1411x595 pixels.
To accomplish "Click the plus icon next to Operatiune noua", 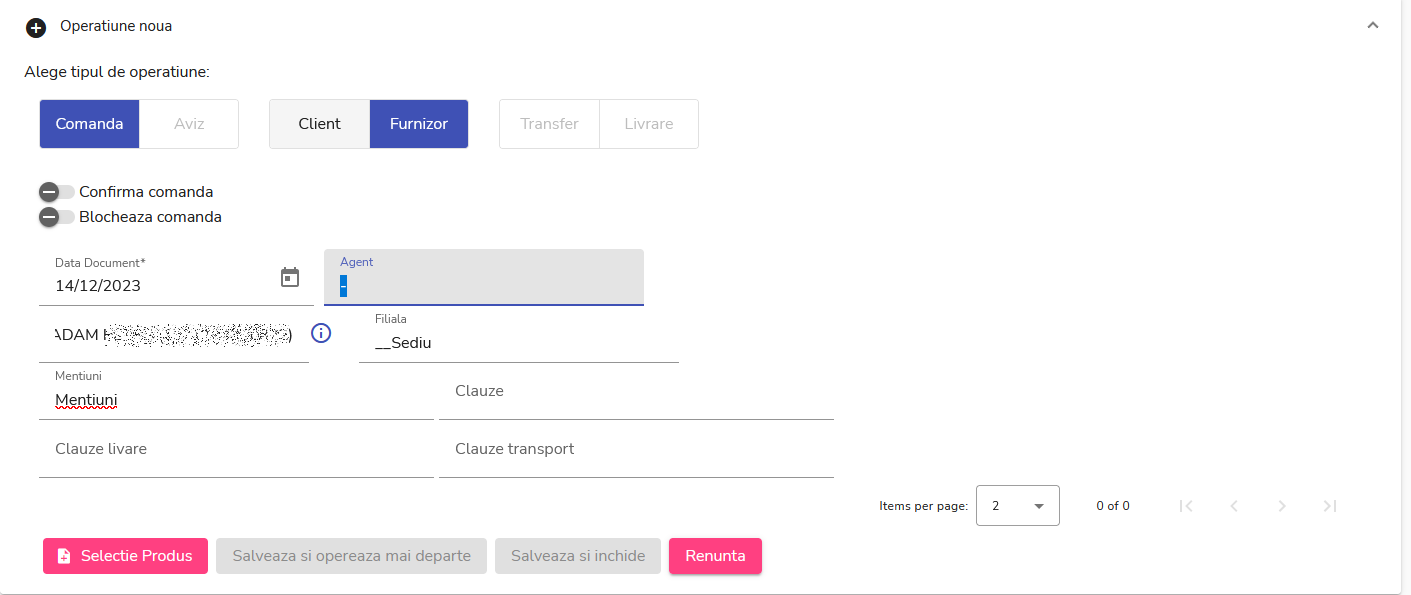I will [x=36, y=27].
